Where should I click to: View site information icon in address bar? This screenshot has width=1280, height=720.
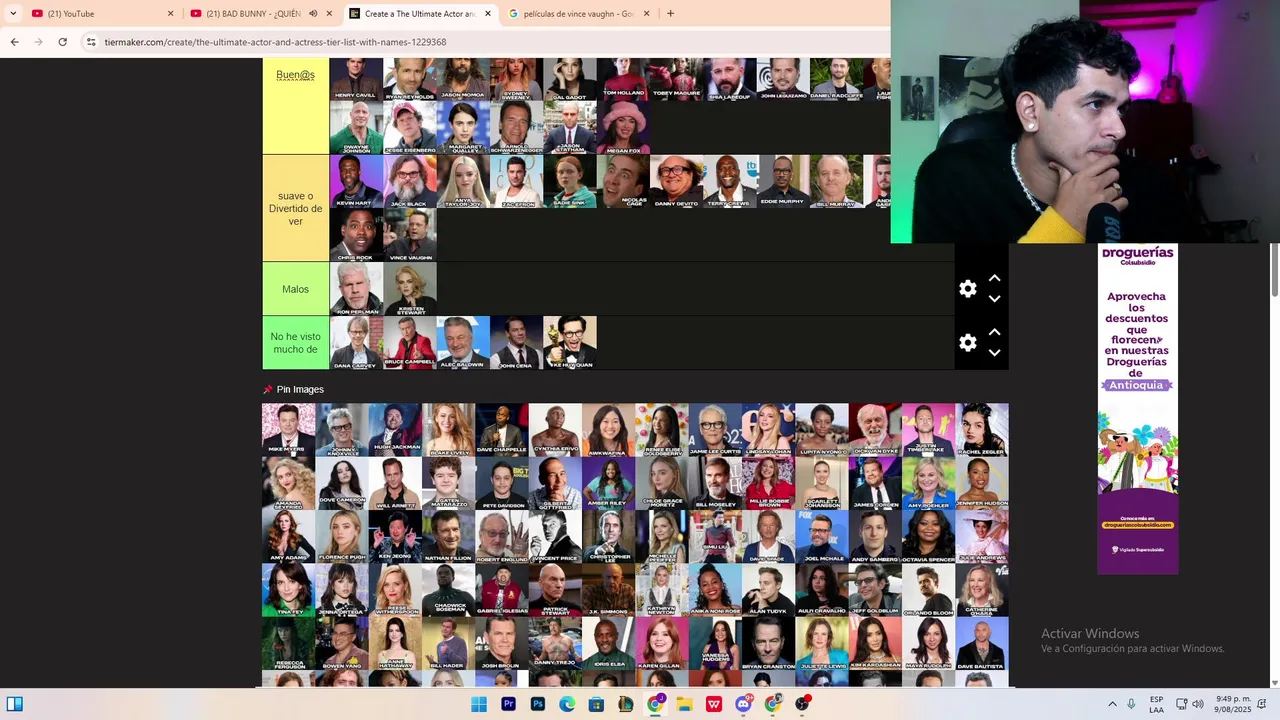tap(91, 42)
